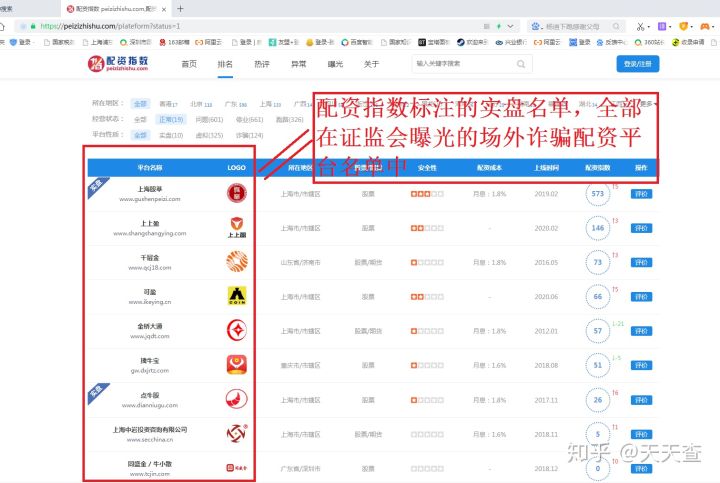Click logo in www.tcjin.com row
The width and height of the screenshot is (720, 483).
[x=237, y=468]
